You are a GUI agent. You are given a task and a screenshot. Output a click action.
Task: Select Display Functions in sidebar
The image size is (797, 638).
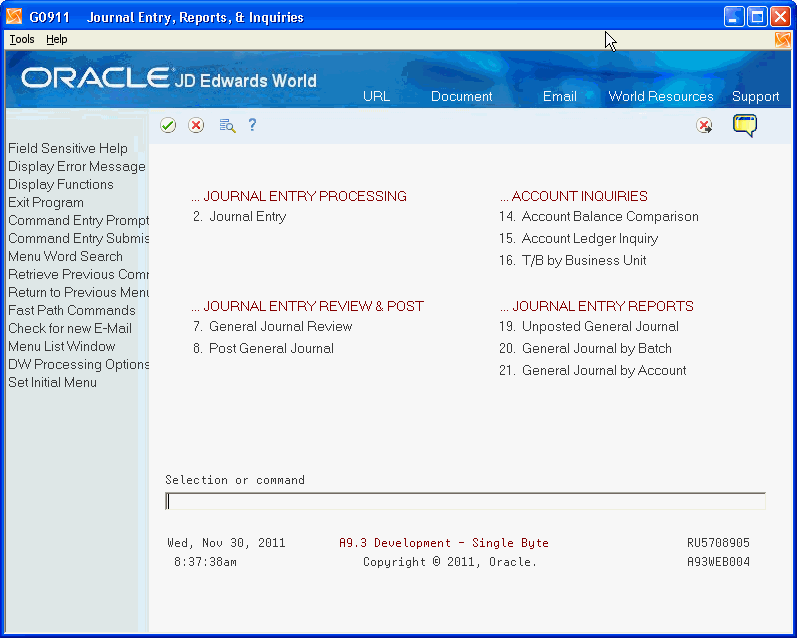tap(60, 185)
